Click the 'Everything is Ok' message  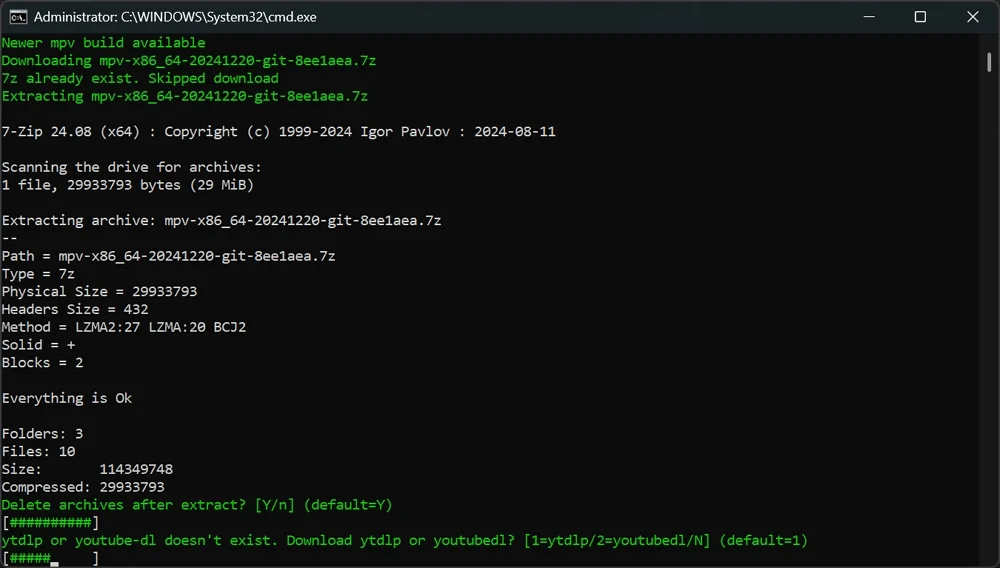(x=67, y=398)
